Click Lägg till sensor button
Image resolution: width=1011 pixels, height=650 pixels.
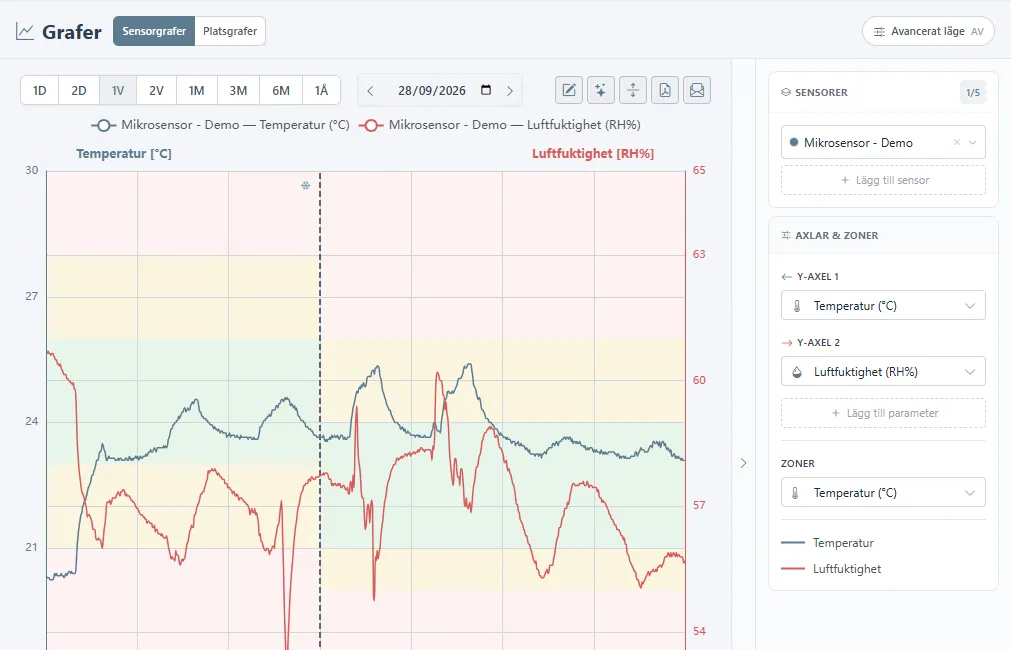coord(883,181)
